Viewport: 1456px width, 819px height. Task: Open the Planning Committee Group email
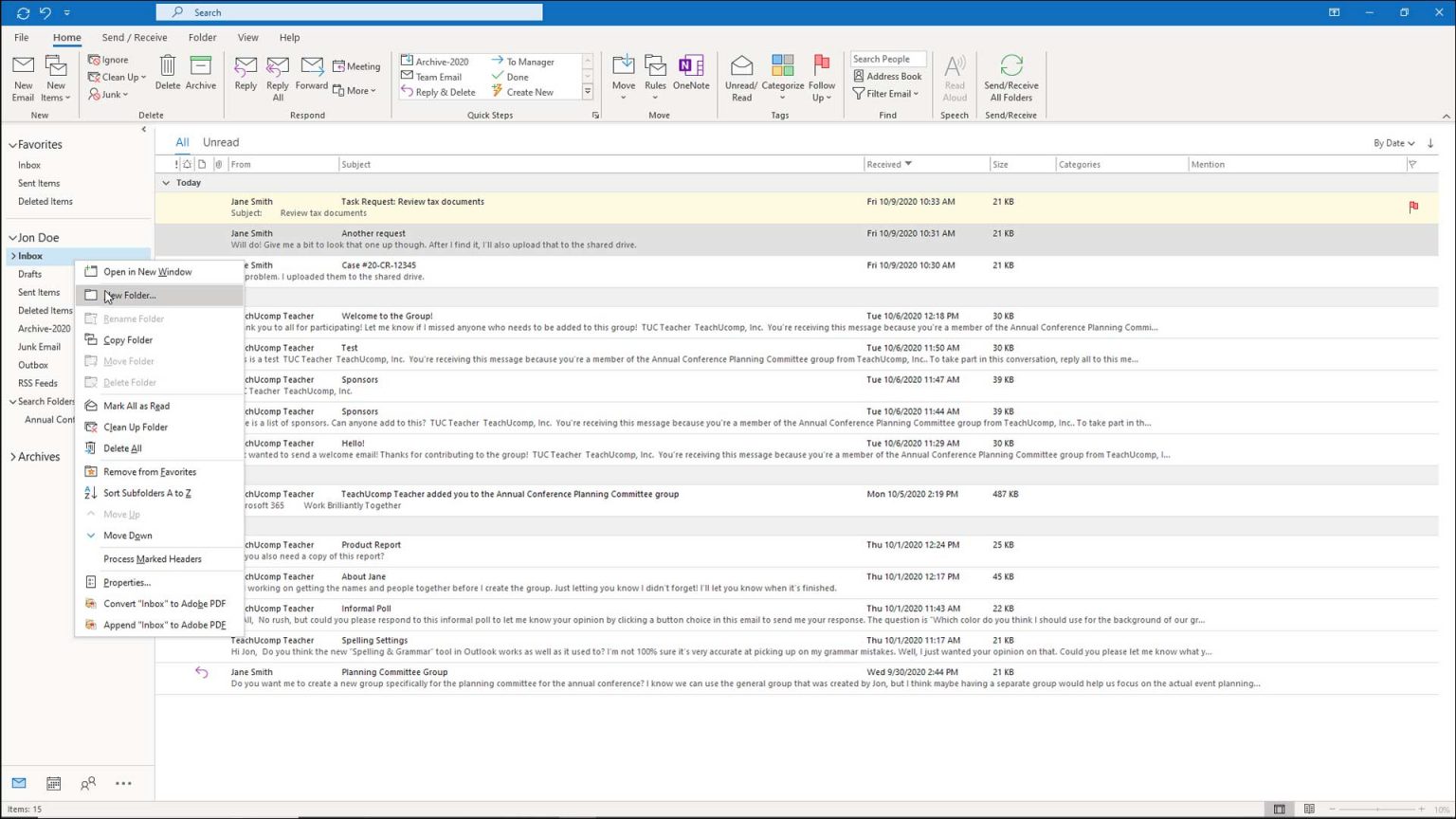796,677
